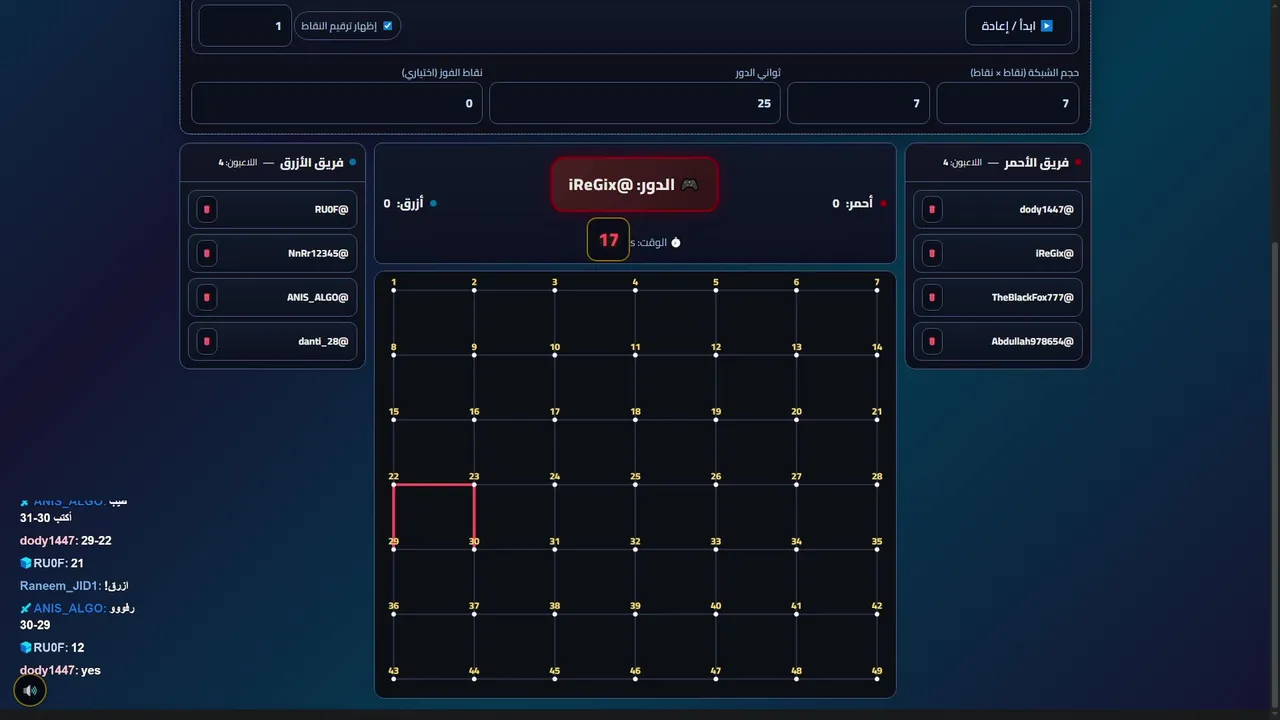Click grid dot number 25

(x=635, y=485)
